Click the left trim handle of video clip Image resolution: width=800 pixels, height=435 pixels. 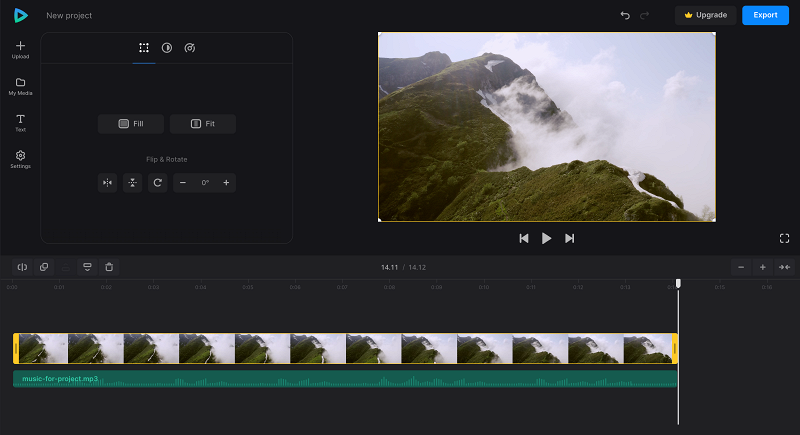coord(16,348)
